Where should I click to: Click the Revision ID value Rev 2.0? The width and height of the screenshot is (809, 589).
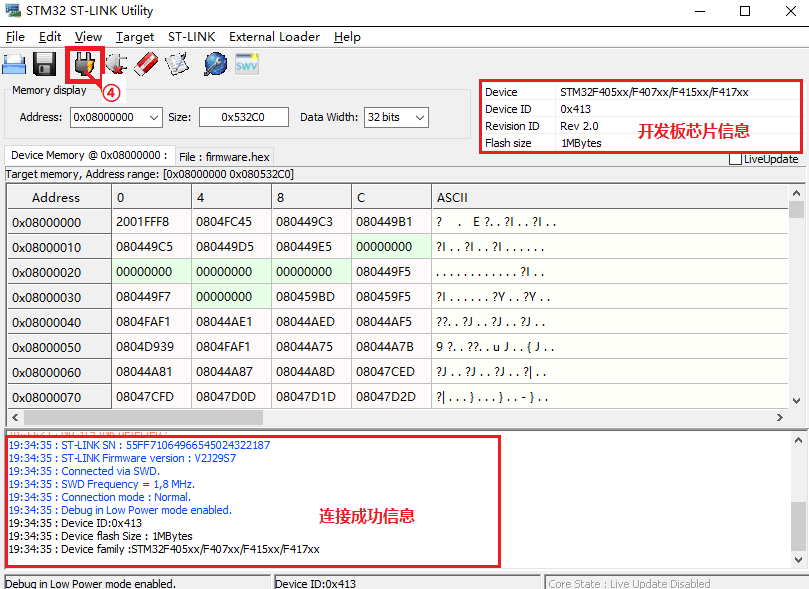click(579, 126)
